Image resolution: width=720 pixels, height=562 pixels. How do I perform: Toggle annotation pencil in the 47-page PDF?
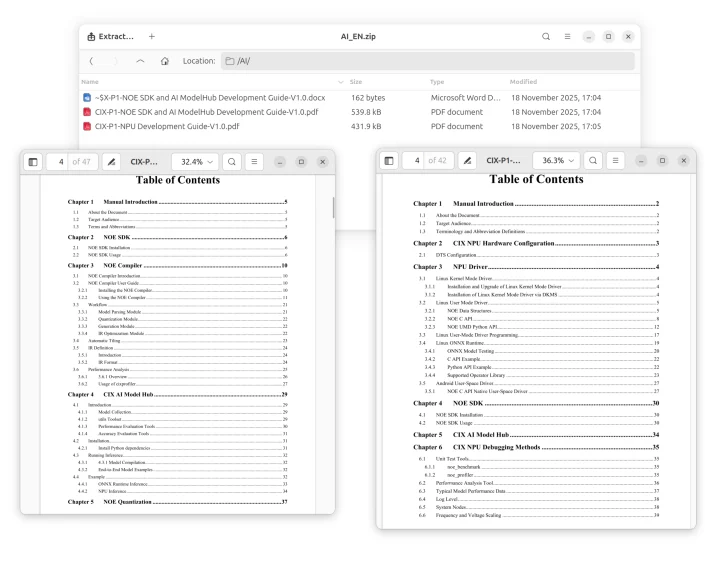pos(110,161)
